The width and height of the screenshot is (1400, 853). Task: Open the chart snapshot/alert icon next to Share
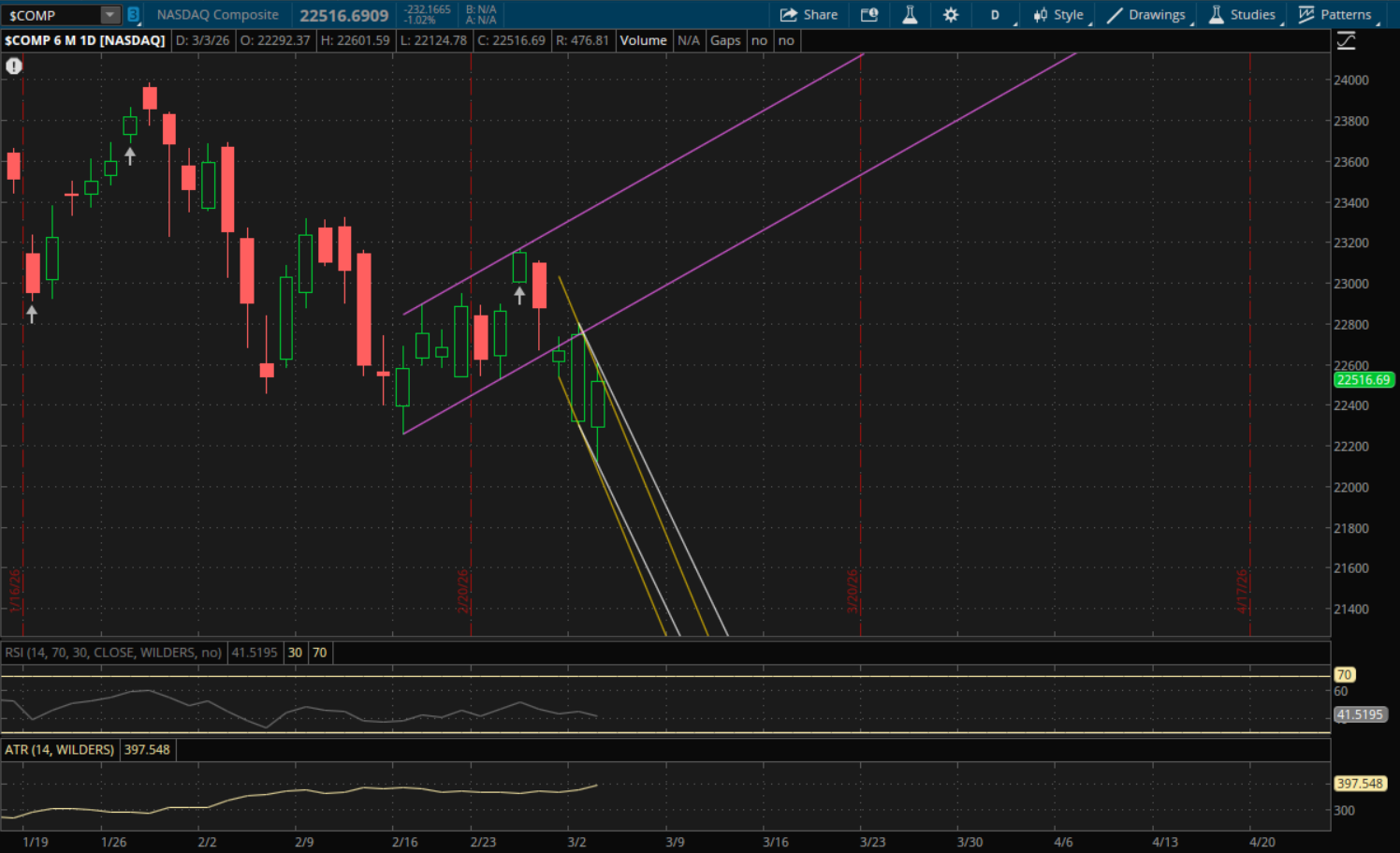869,15
